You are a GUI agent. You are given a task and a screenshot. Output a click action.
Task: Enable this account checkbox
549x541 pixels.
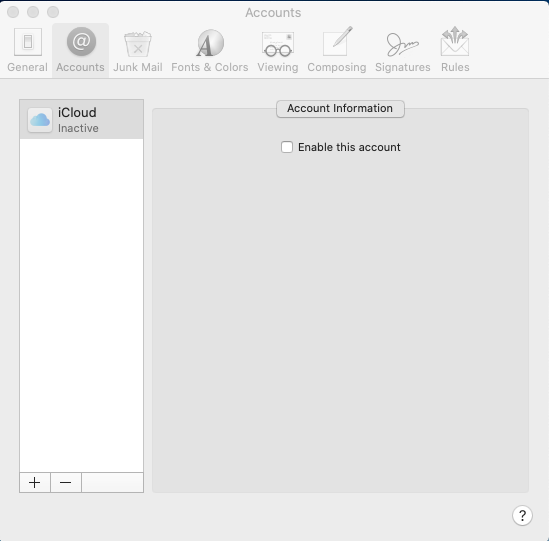287,147
